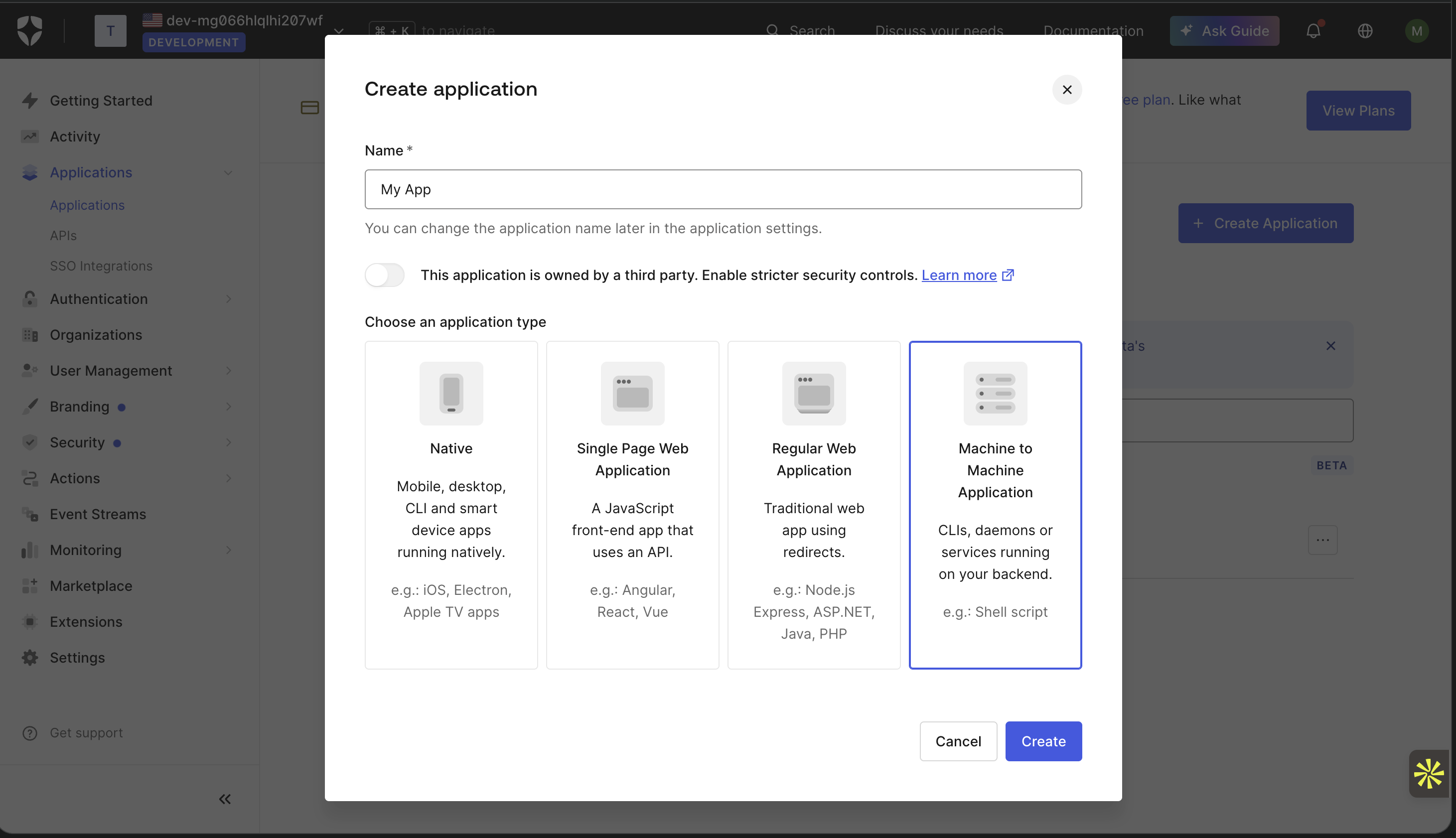1456x838 pixels.
Task: Click the Create button
Action: pyautogui.click(x=1043, y=741)
